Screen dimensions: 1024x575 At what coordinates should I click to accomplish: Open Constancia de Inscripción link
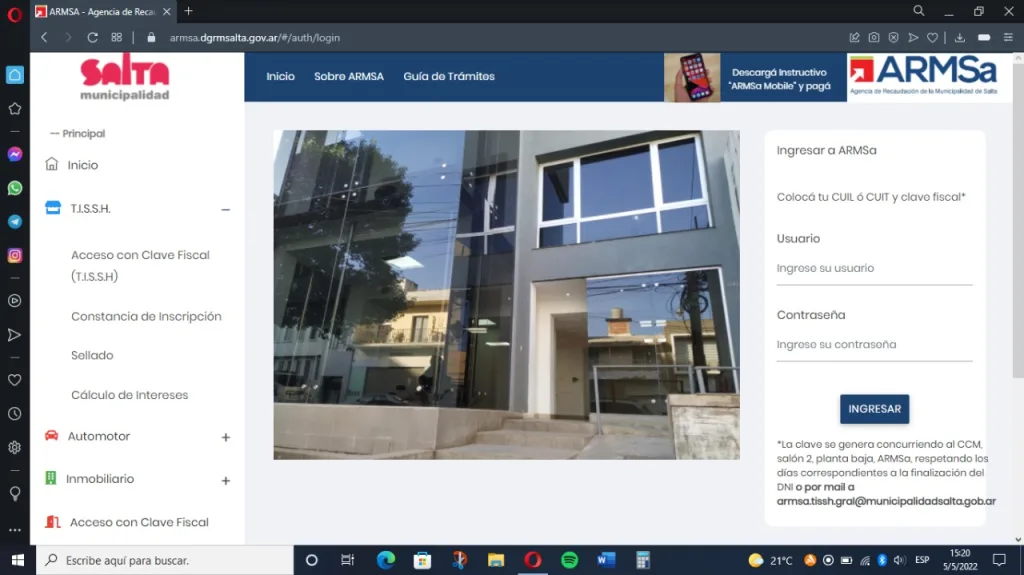coord(146,316)
